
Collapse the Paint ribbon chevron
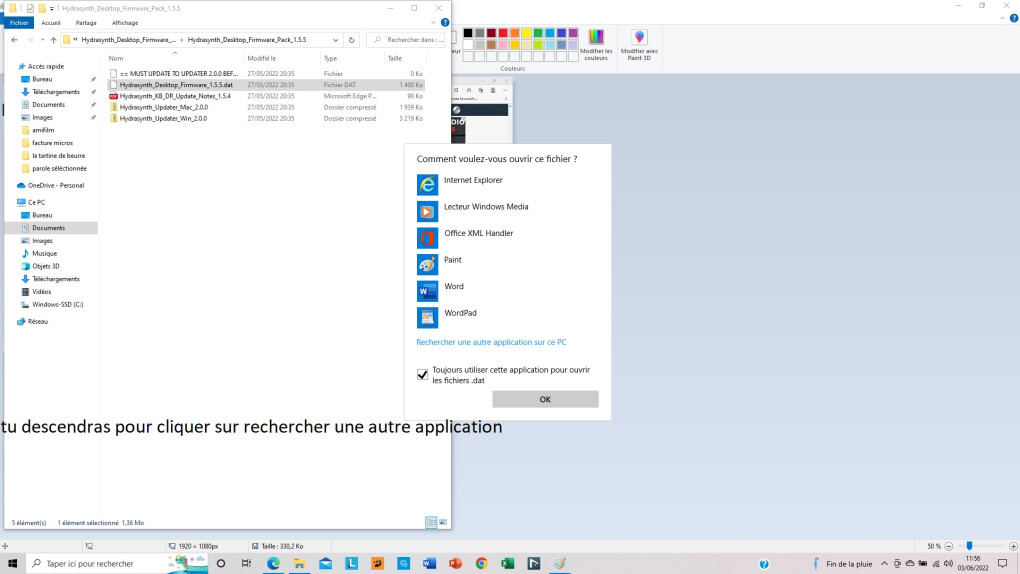click(1002, 18)
